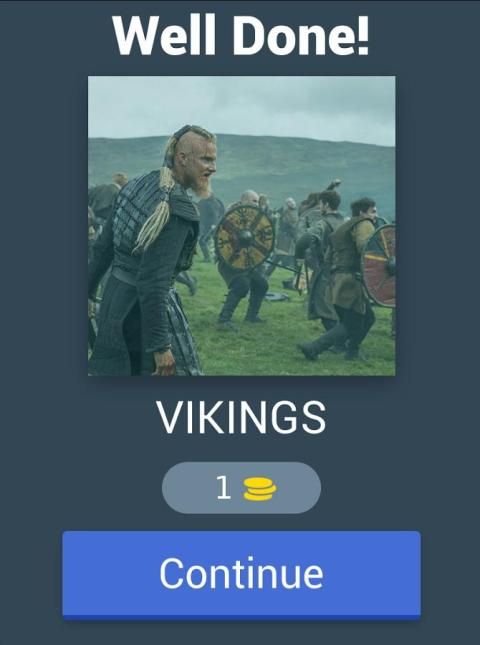Click the letter V in VIKINGS

pos(168,418)
